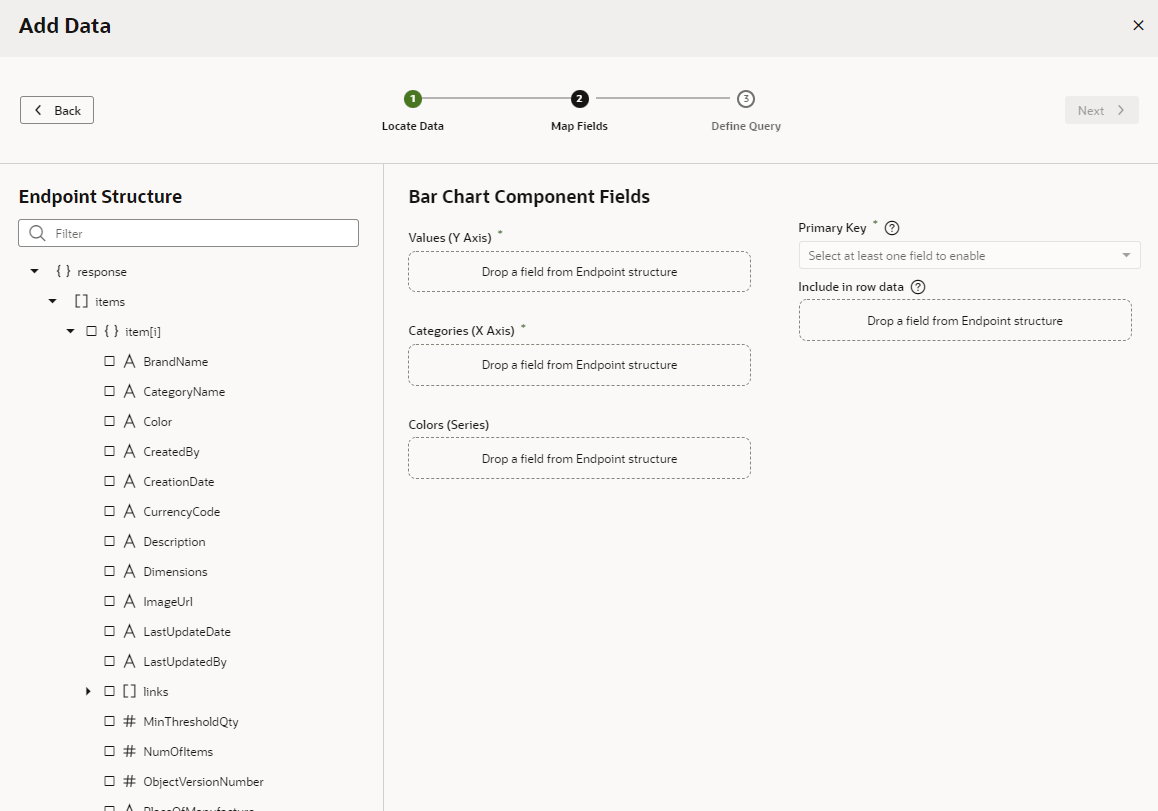Click the string type icon beside BrandName
1158x811 pixels.
129,362
